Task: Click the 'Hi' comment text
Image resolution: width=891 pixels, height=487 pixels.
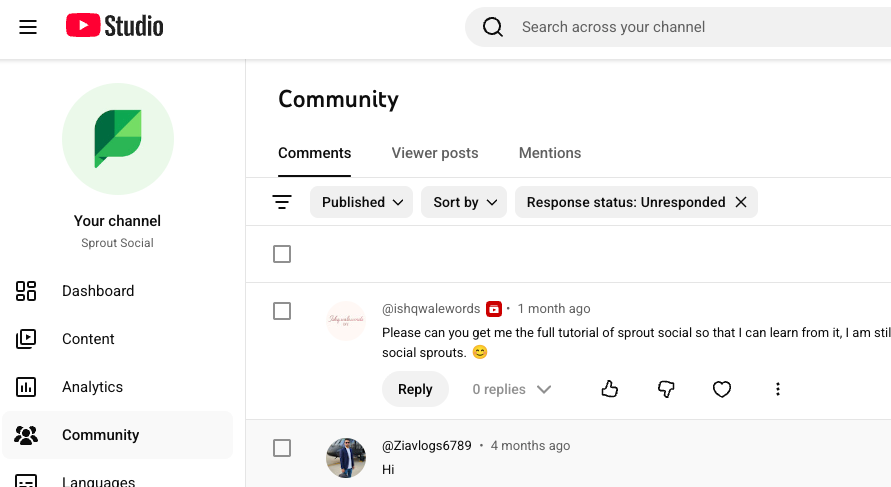Action: pyautogui.click(x=388, y=469)
